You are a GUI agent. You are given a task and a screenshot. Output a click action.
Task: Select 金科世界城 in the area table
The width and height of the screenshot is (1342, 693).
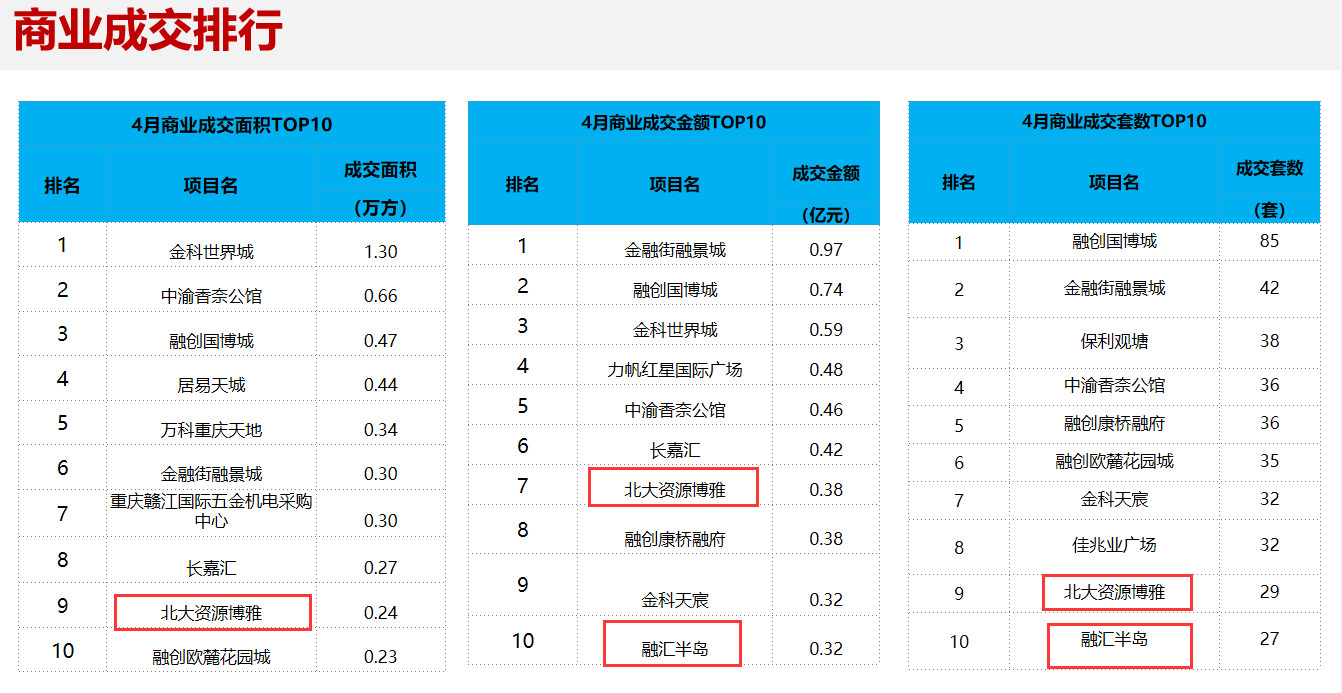(211, 252)
